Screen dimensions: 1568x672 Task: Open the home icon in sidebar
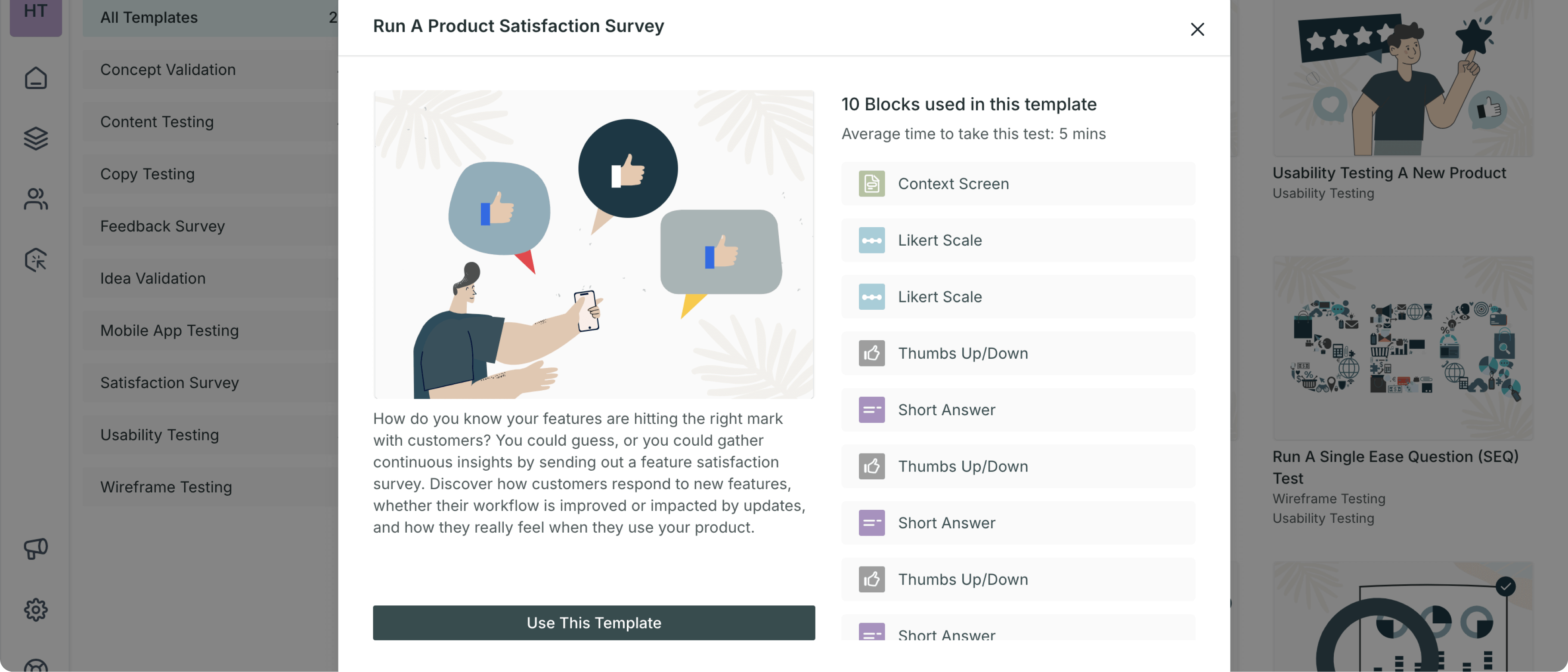point(35,77)
